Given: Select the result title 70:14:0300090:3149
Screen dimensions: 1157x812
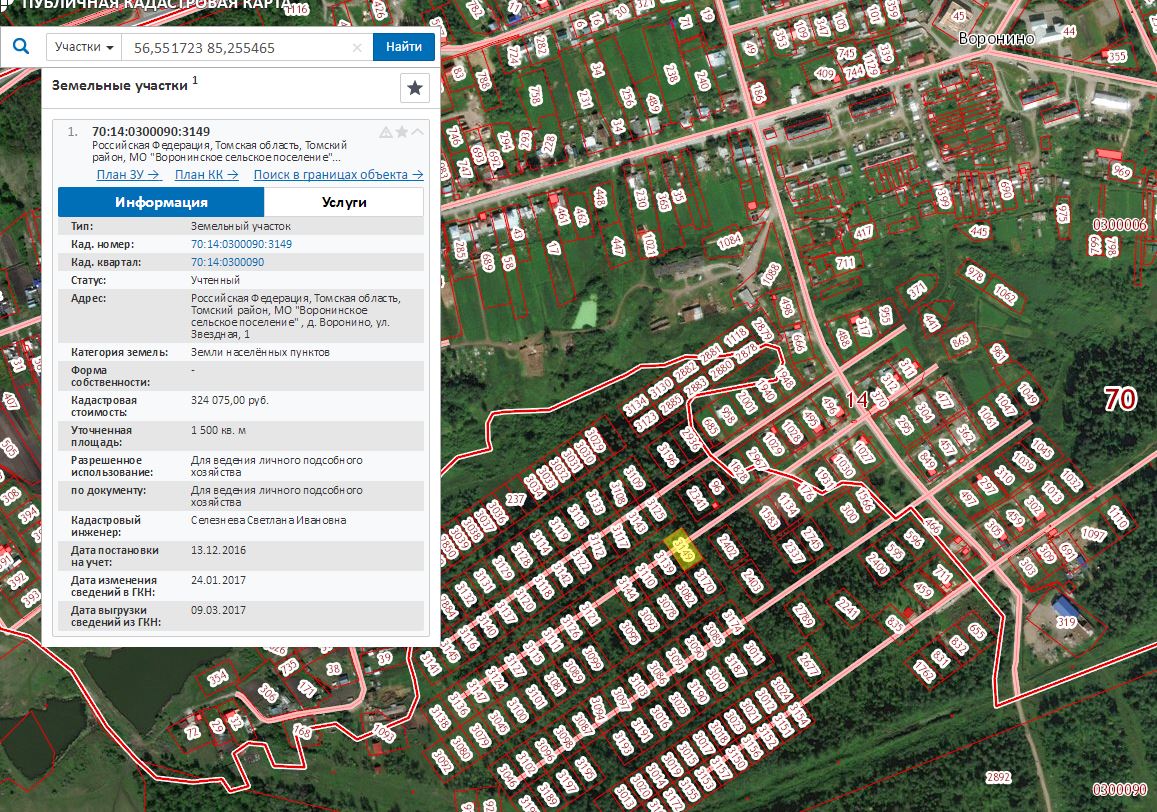Looking at the screenshot, I should [151, 131].
